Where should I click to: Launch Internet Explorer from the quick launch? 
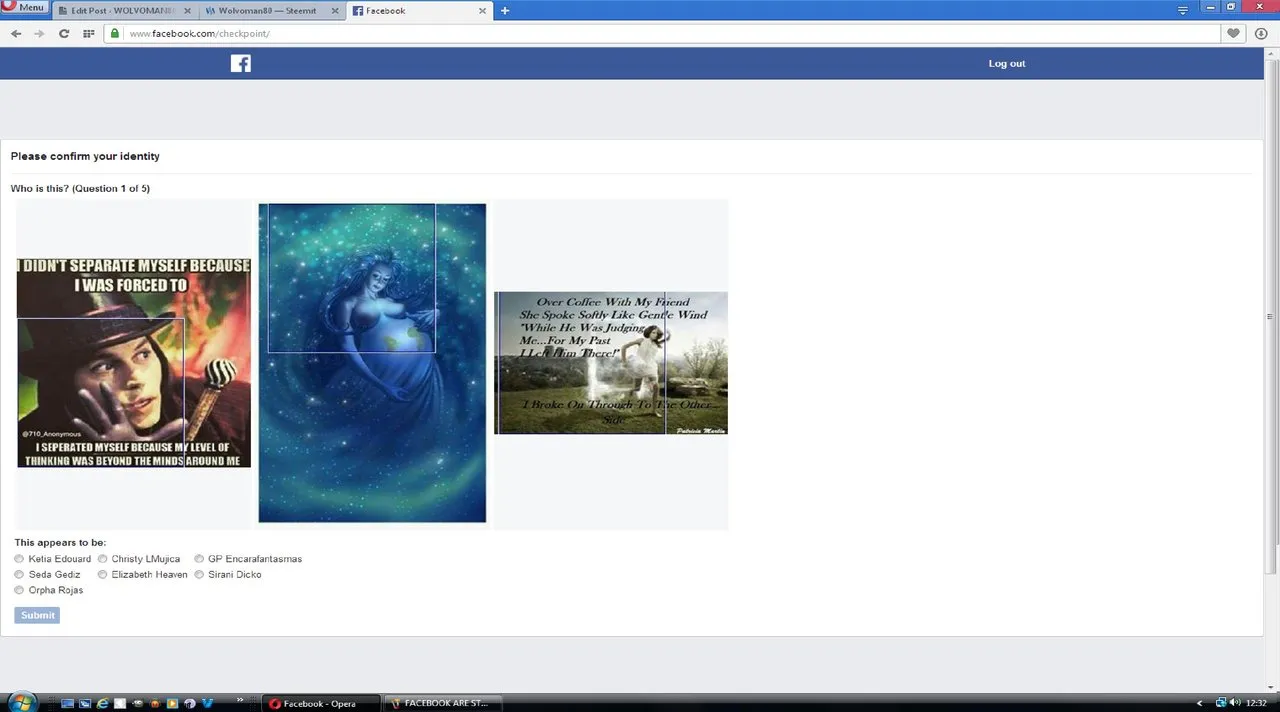click(102, 703)
